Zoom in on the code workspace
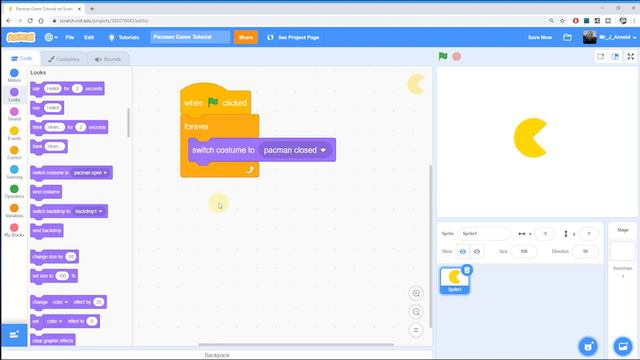 click(416, 293)
